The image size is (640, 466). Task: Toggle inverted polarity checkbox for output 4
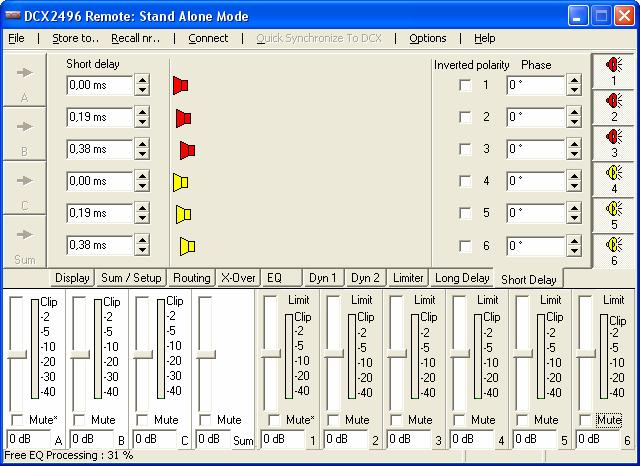coord(465,182)
